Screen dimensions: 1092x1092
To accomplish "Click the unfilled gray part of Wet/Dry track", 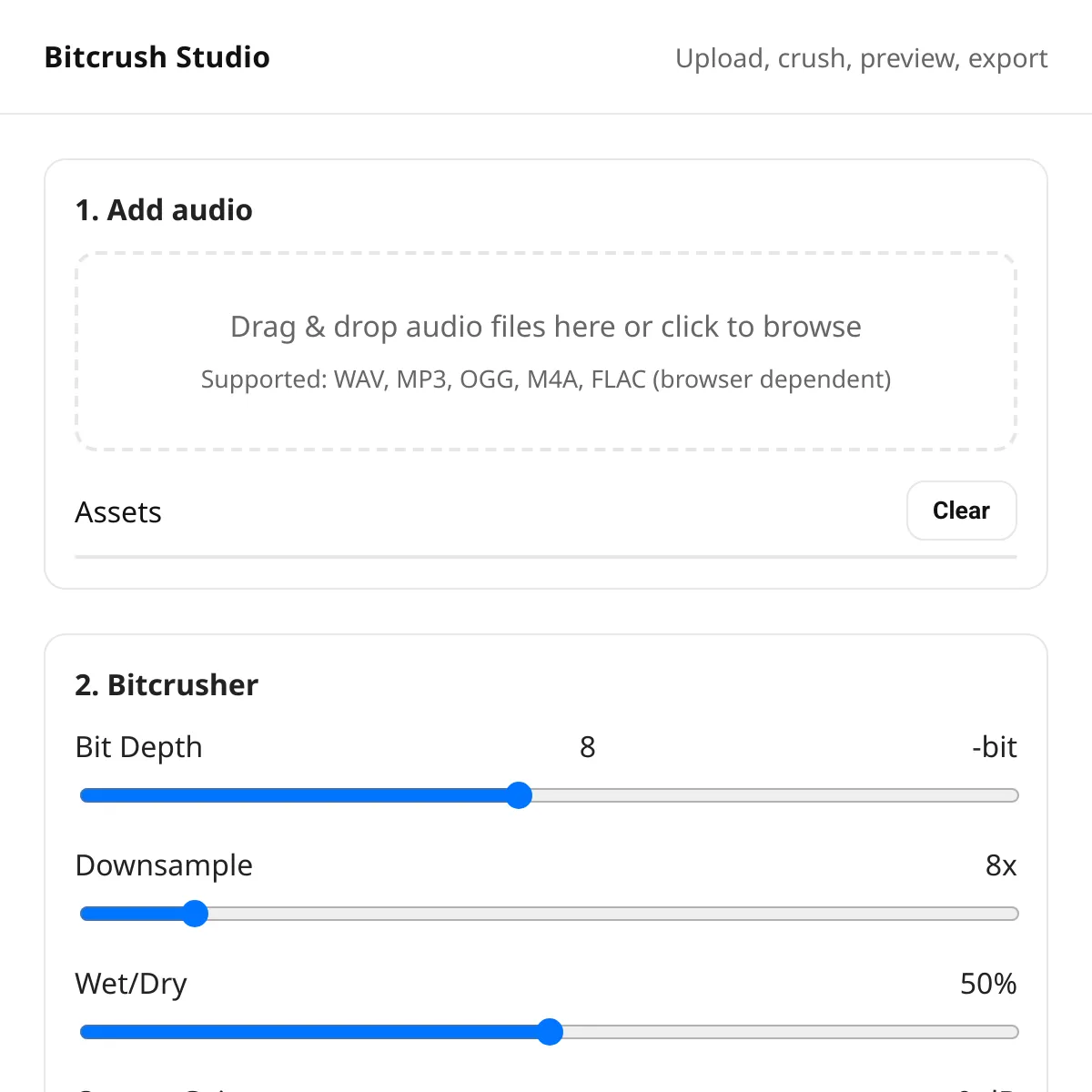I will point(791,1032).
